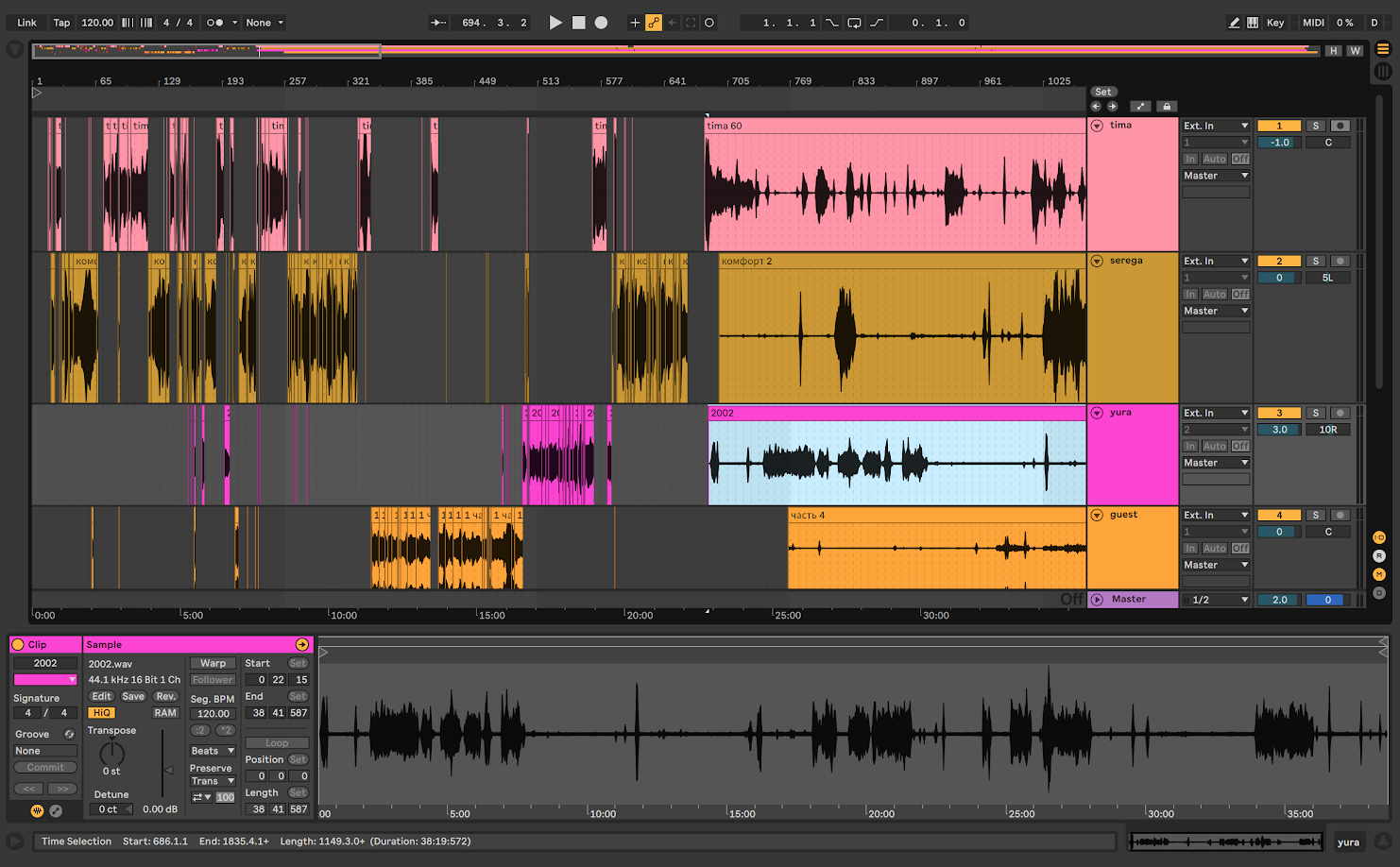Click the Key map mode button
The image size is (1400, 867).
point(1275,23)
